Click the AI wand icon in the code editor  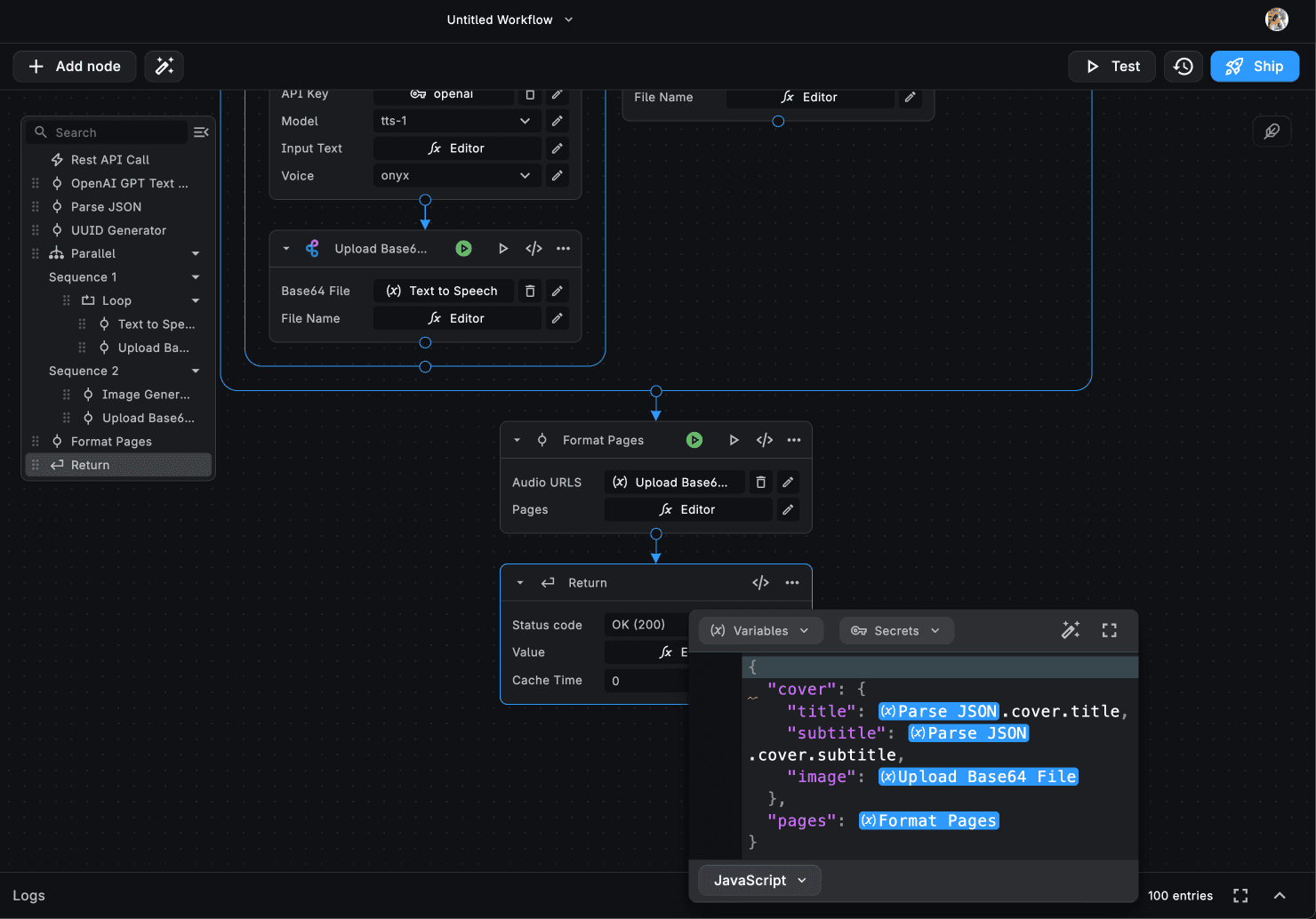click(1071, 630)
